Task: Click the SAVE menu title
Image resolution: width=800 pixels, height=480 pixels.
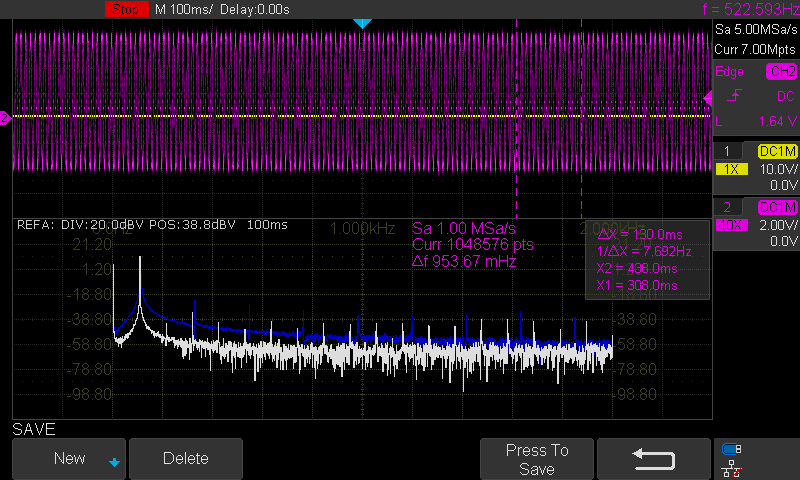Action: coord(34,430)
